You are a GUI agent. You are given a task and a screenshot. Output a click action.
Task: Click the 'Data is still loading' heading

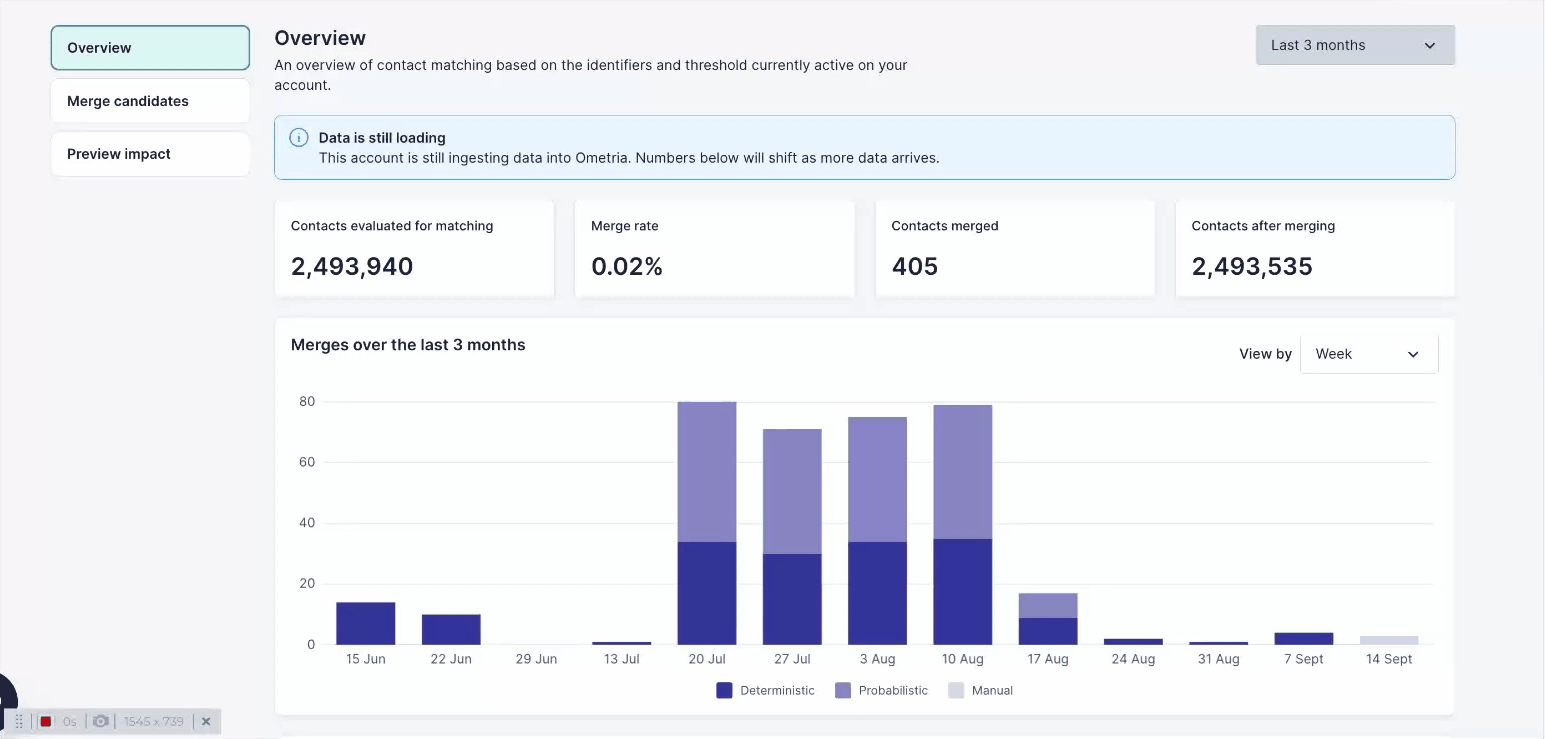382,138
